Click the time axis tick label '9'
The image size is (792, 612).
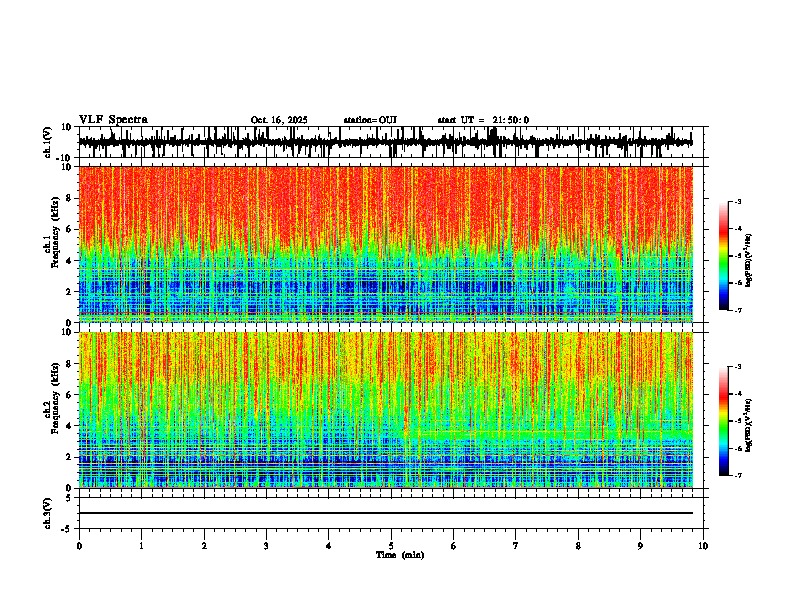[x=640, y=546]
